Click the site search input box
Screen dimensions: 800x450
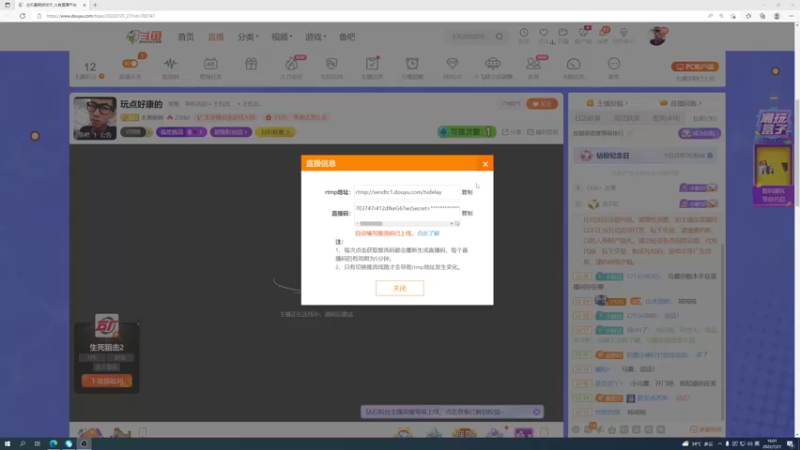(469, 37)
